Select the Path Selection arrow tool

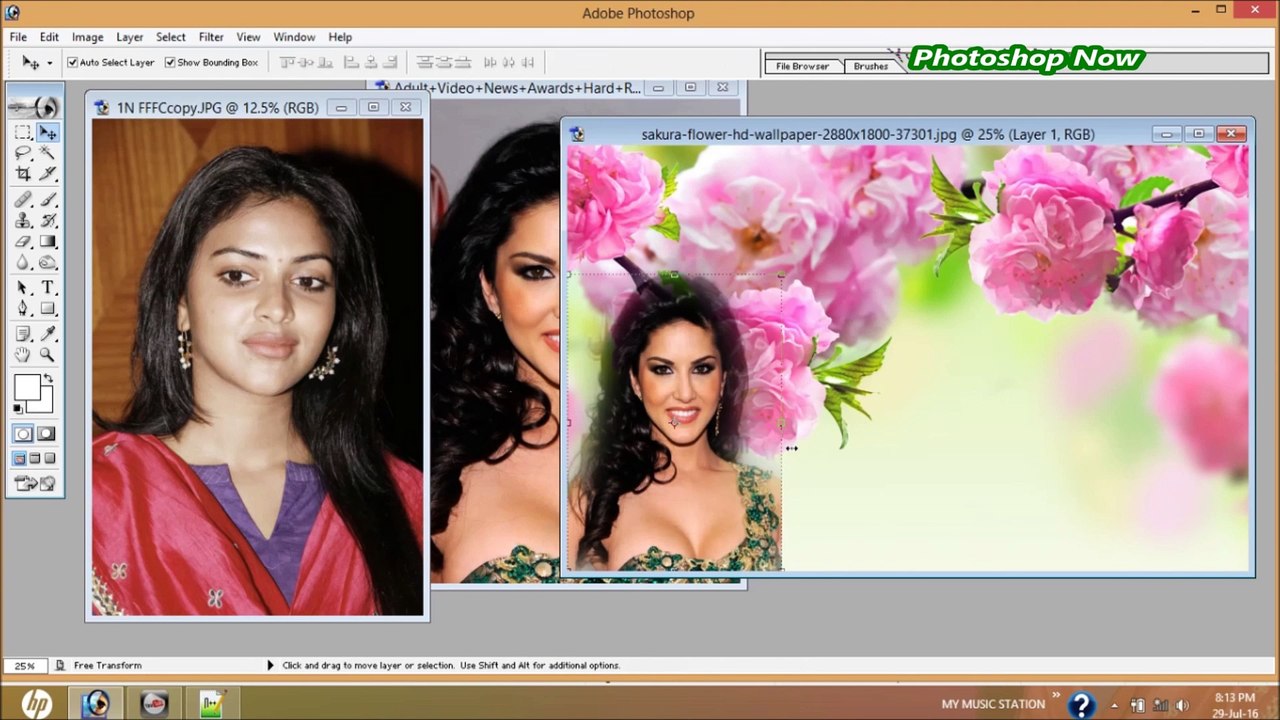(23, 288)
